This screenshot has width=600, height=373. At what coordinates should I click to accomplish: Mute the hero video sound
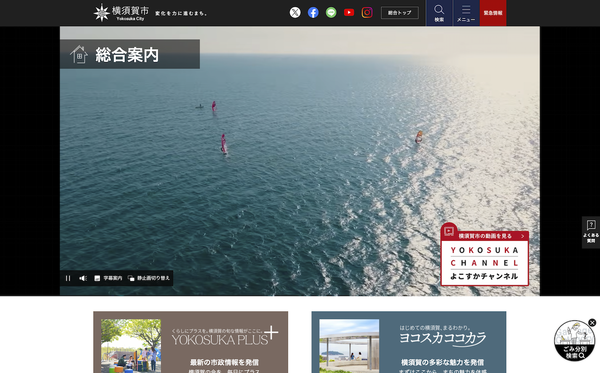point(83,278)
